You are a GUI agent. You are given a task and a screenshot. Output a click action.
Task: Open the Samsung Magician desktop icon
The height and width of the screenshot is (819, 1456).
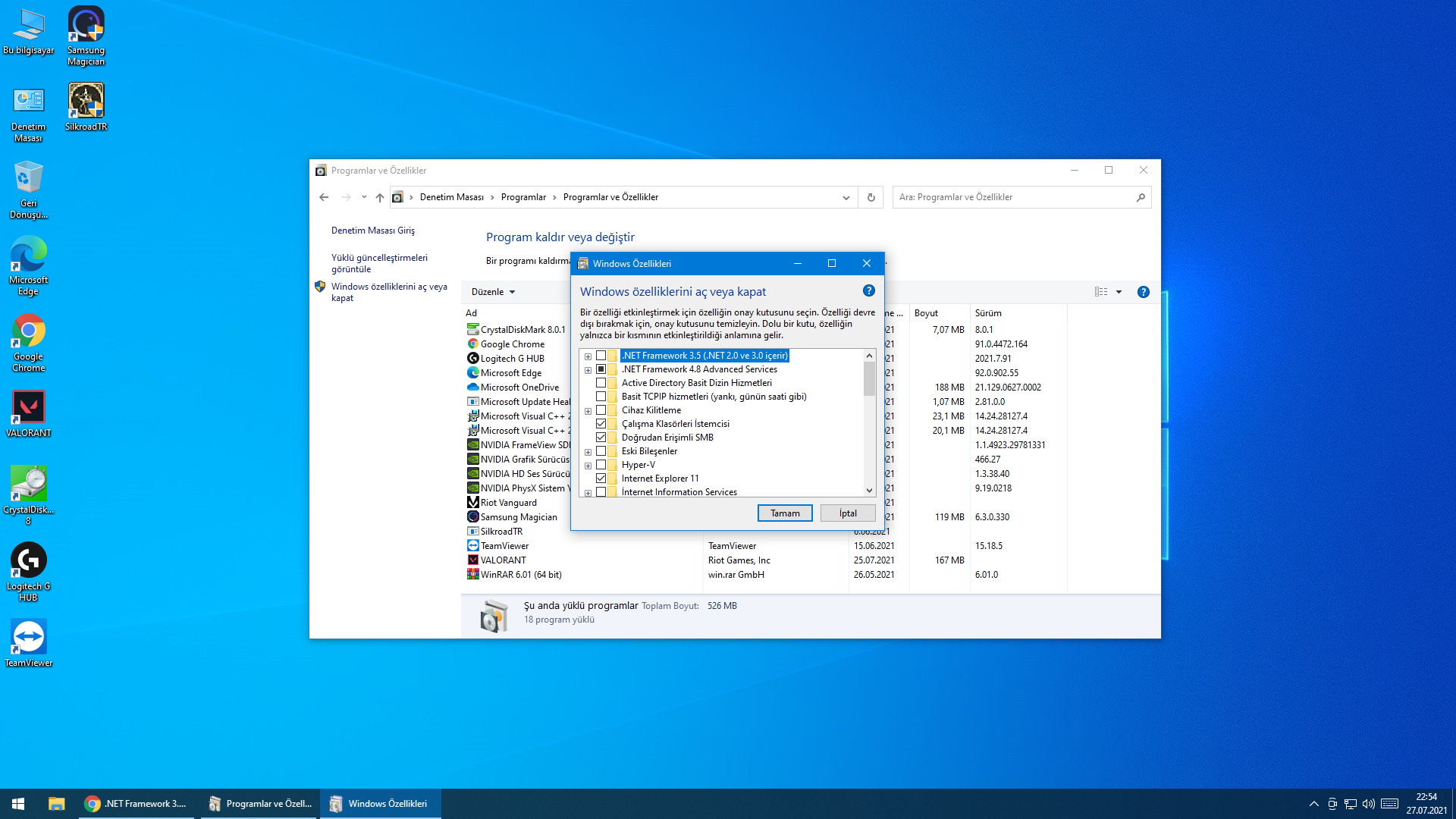pyautogui.click(x=86, y=36)
